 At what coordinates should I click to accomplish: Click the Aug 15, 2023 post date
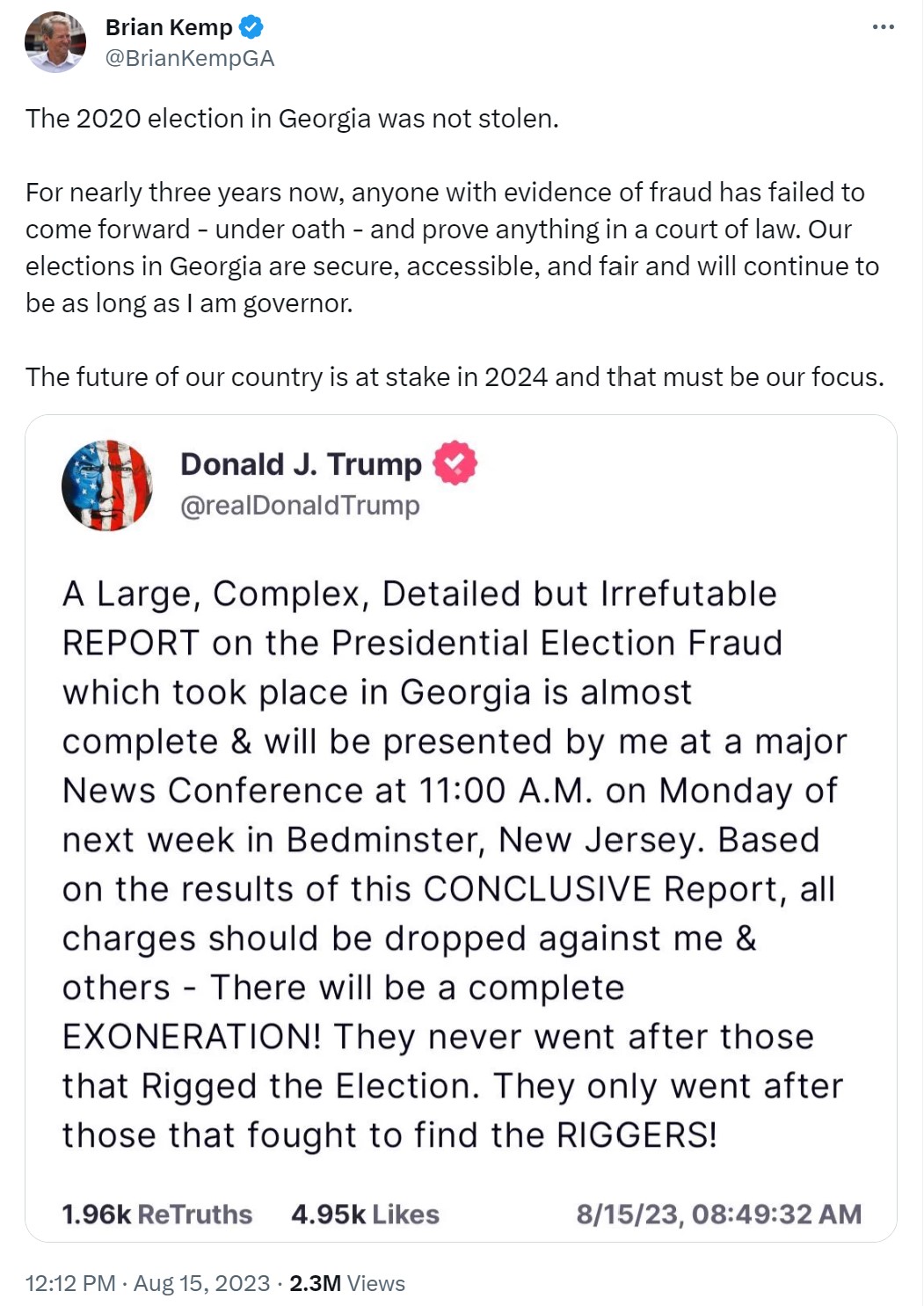202,1283
